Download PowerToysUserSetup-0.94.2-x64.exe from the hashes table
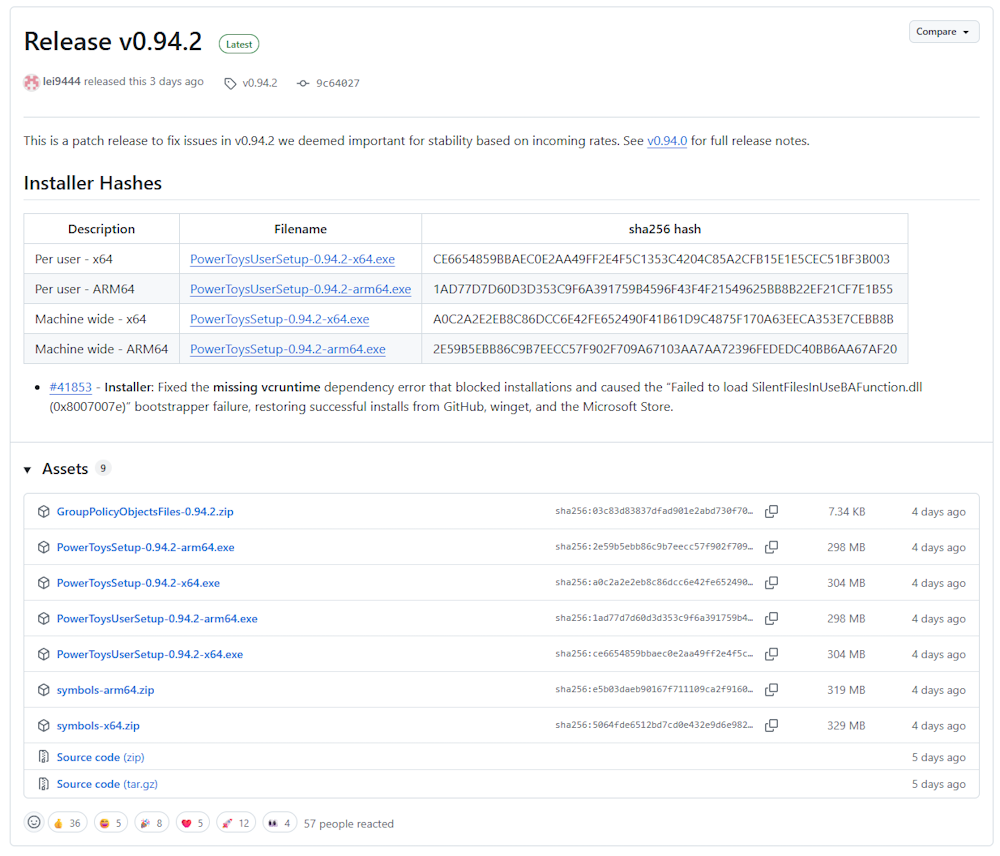The height and width of the screenshot is (856, 1000). pos(292,259)
